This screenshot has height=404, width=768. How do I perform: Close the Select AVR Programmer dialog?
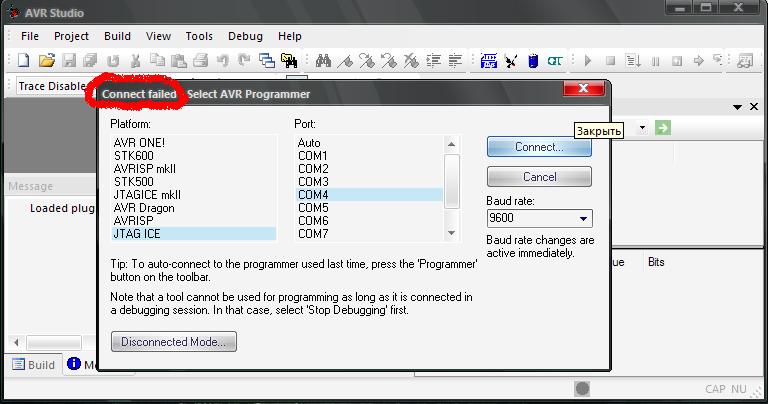[583, 88]
